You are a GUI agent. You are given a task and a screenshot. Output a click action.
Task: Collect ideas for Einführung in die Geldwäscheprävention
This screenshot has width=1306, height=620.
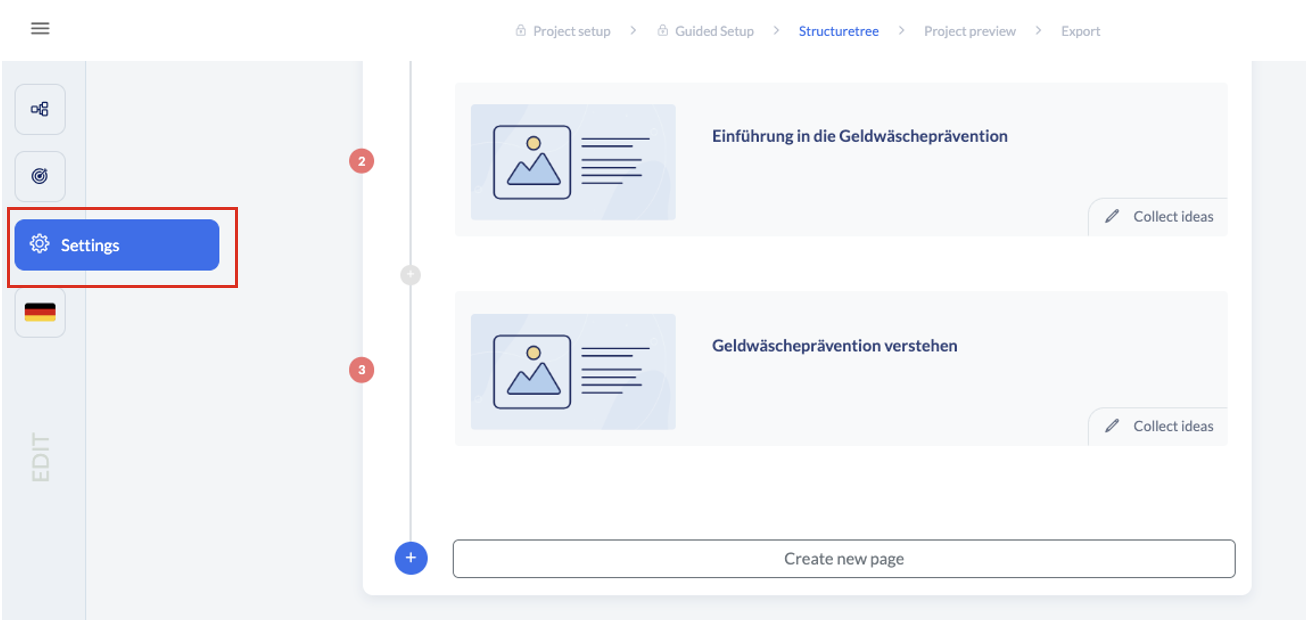pos(1158,216)
